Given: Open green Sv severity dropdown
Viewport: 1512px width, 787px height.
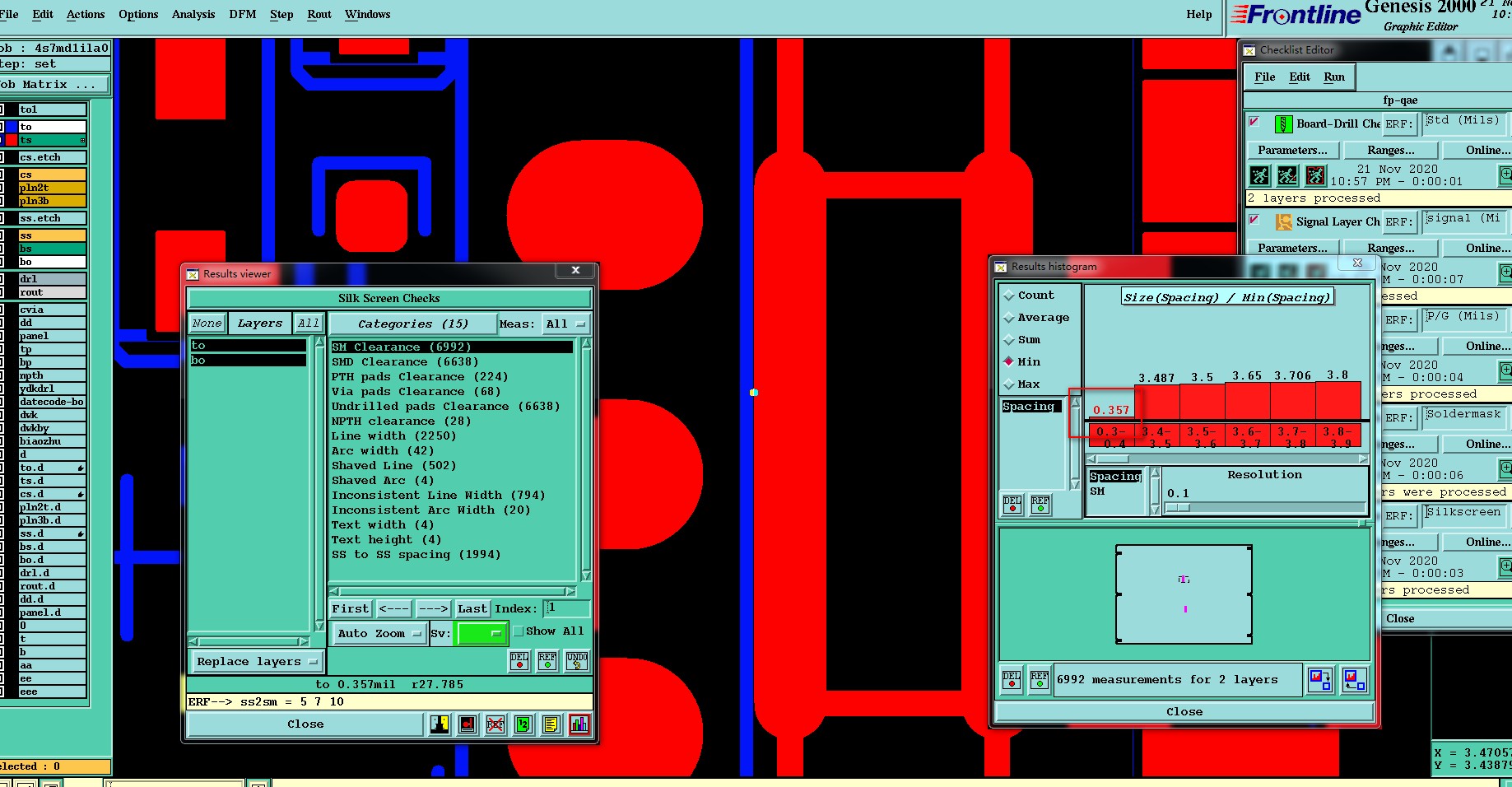Looking at the screenshot, I should click(482, 634).
